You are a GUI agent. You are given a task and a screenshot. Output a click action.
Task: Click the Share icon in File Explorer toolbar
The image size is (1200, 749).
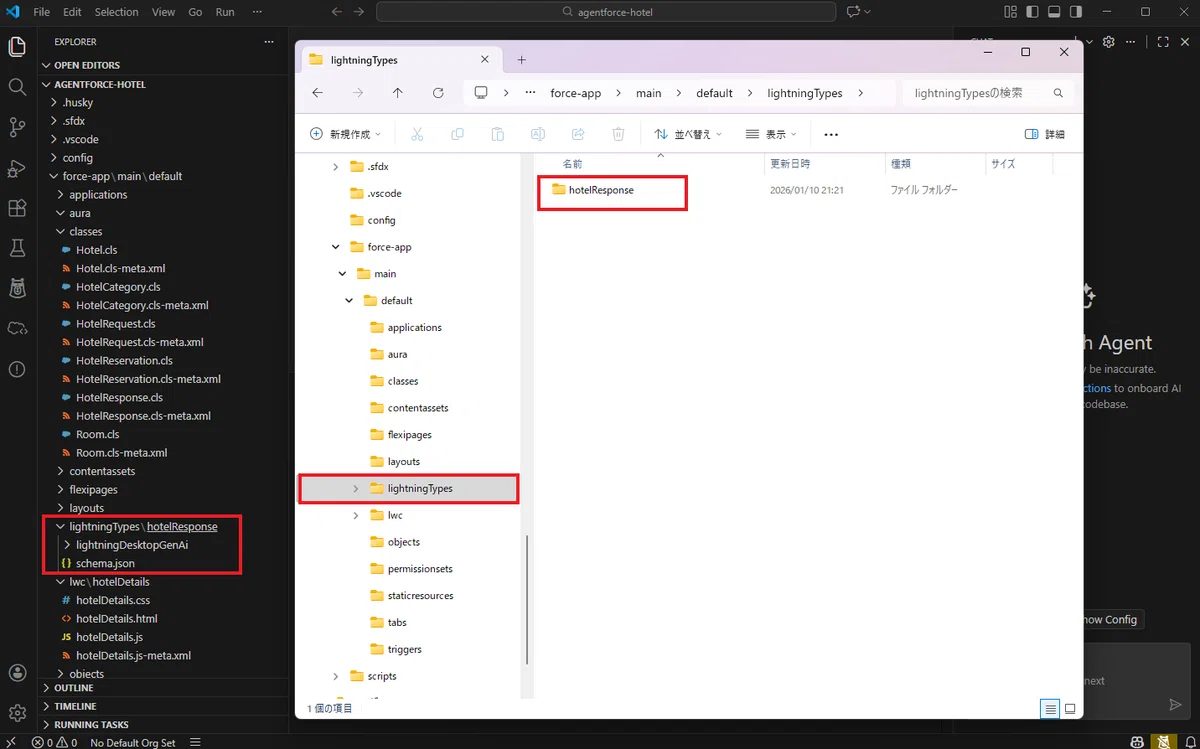[578, 134]
